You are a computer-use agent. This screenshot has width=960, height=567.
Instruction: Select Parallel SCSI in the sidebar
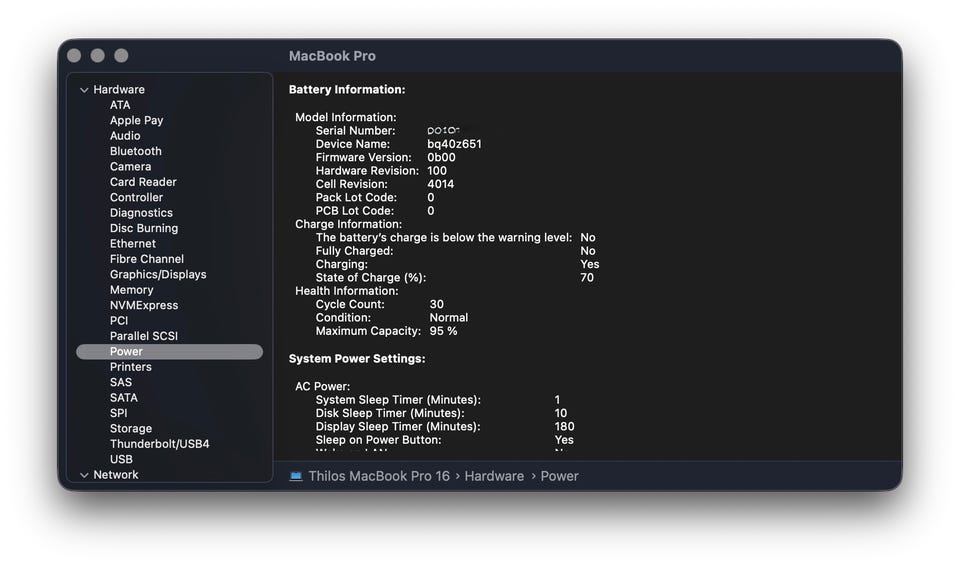click(x=144, y=336)
